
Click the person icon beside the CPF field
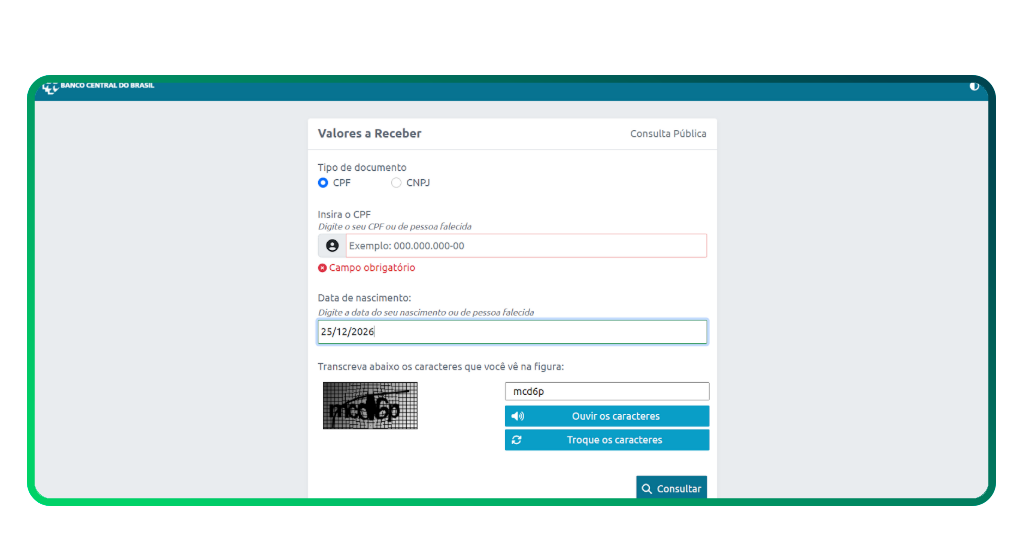pos(332,246)
